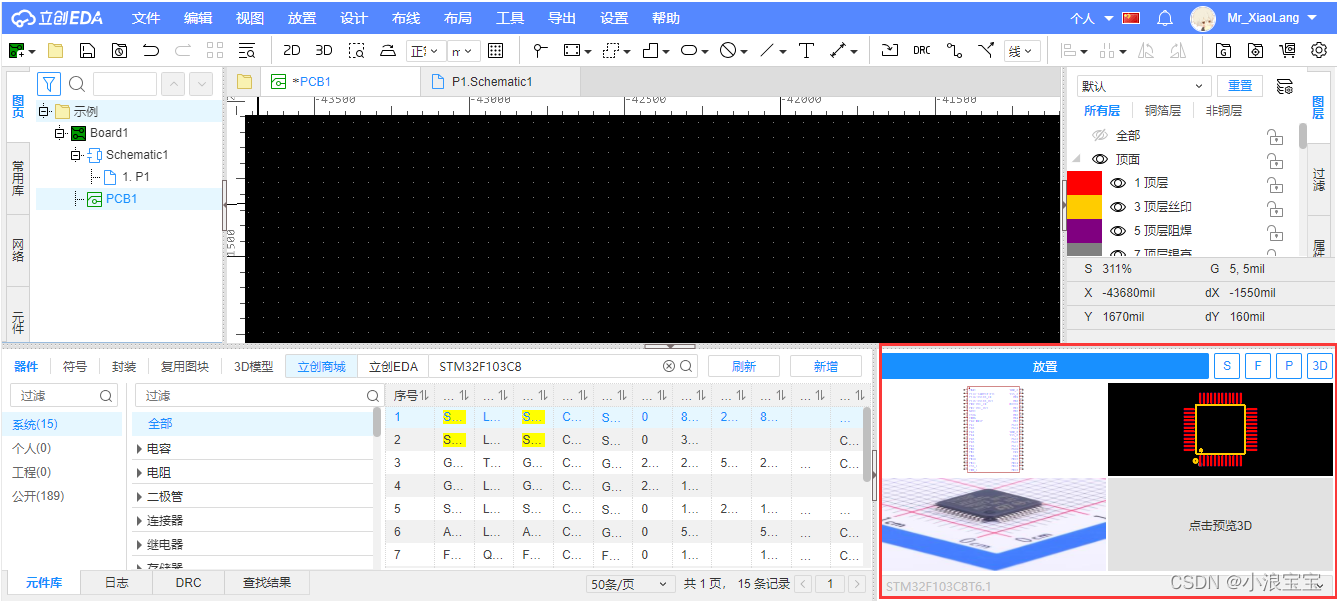The width and height of the screenshot is (1337, 601).
Task: Switch to the P1.Schematic1 tab
Action: point(491,82)
